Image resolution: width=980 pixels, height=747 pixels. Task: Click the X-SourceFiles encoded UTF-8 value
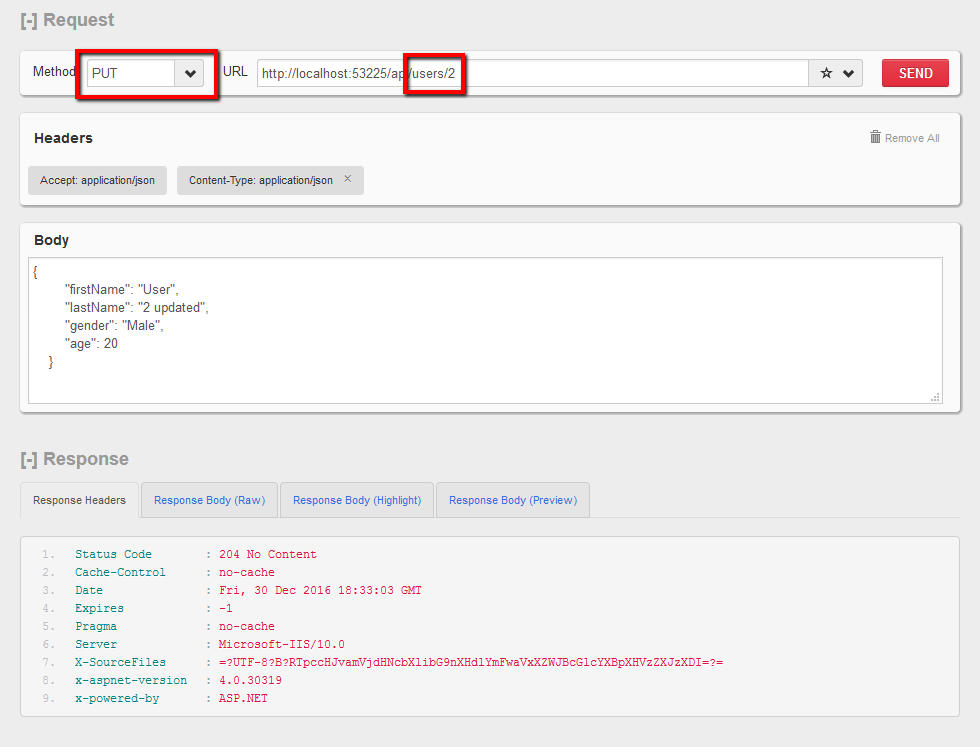point(471,663)
